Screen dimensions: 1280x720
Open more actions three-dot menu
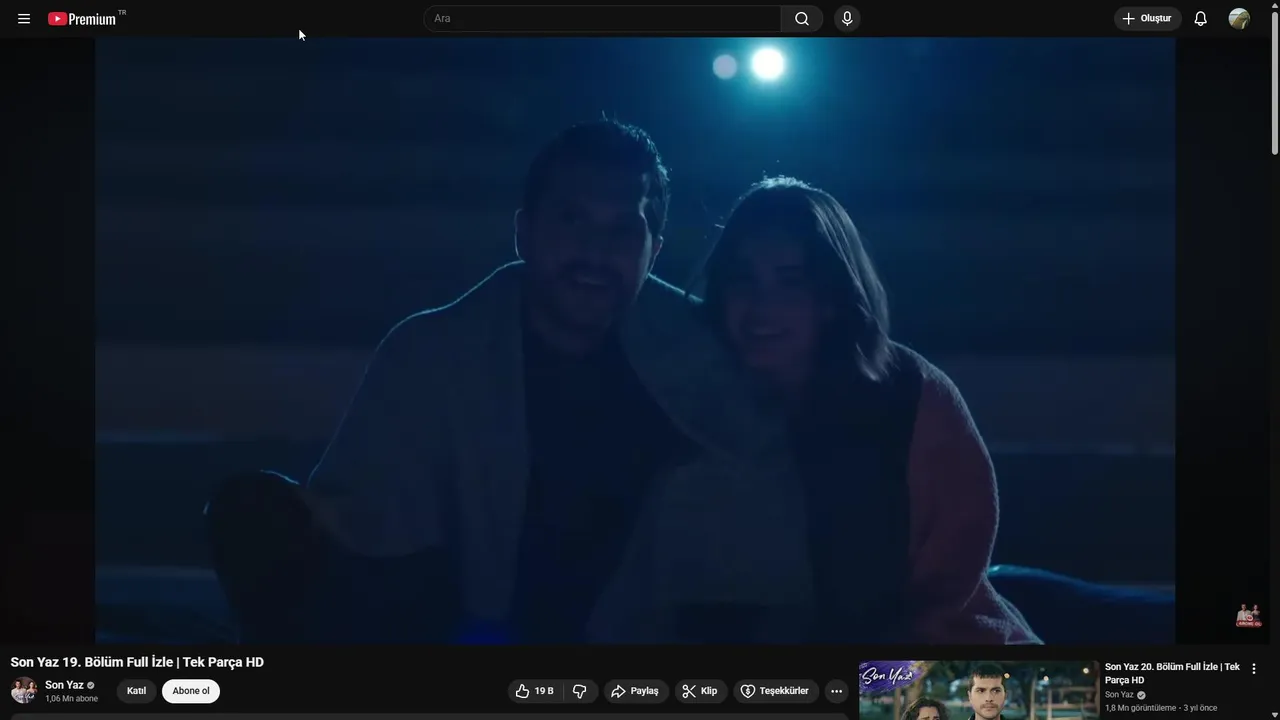tap(836, 691)
